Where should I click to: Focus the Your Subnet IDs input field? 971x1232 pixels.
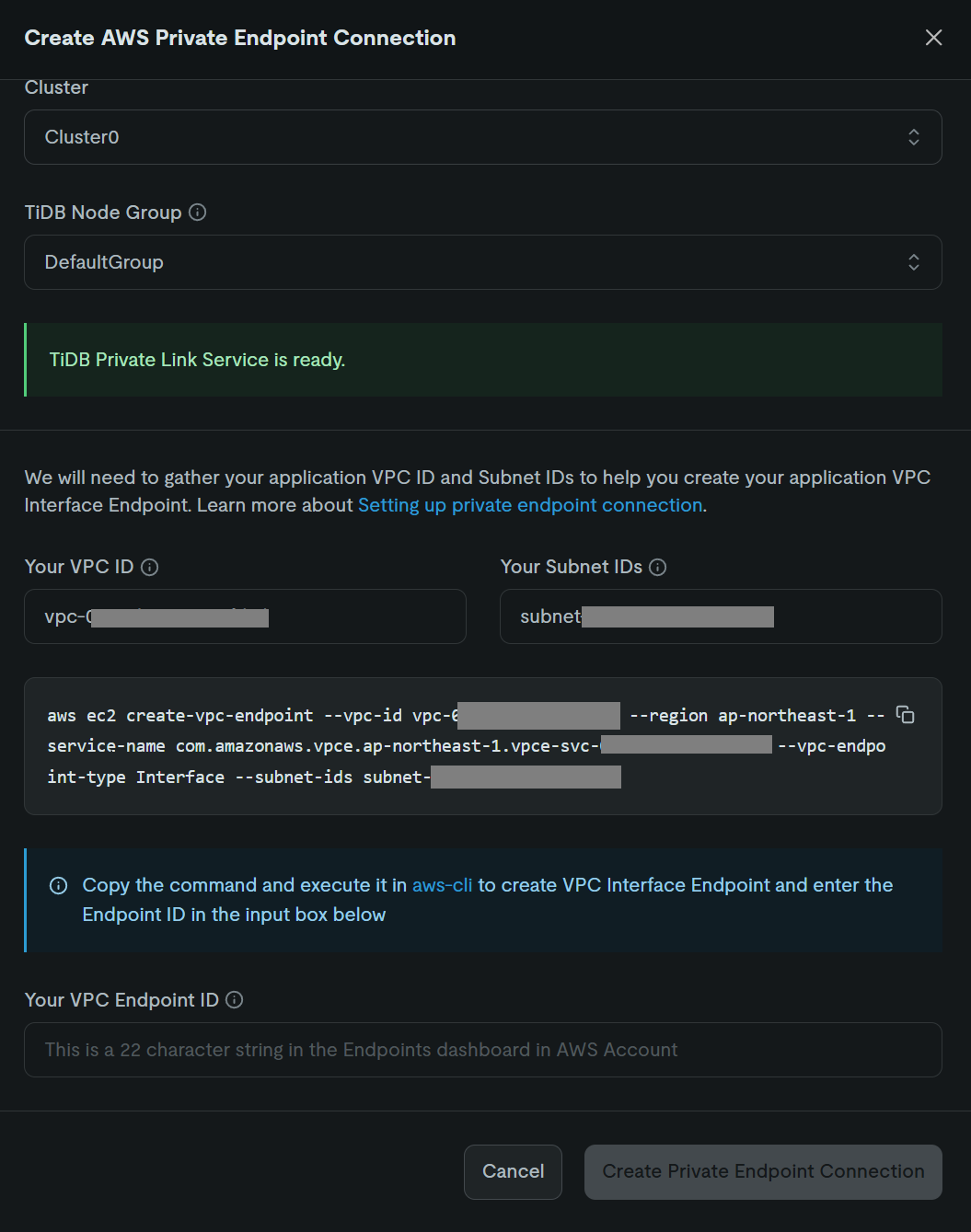pyautogui.click(x=721, y=616)
